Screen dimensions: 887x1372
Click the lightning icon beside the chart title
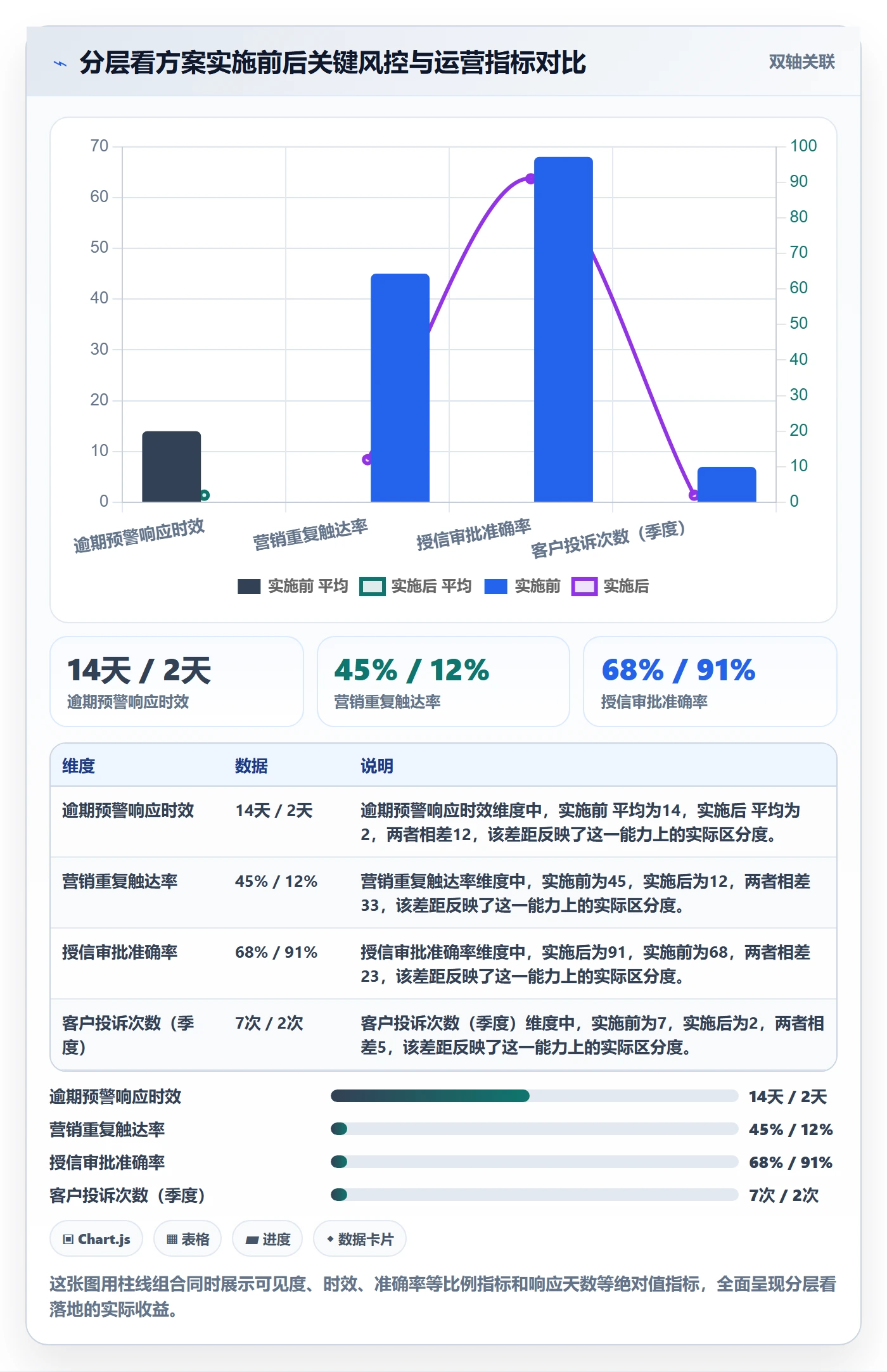[60, 63]
